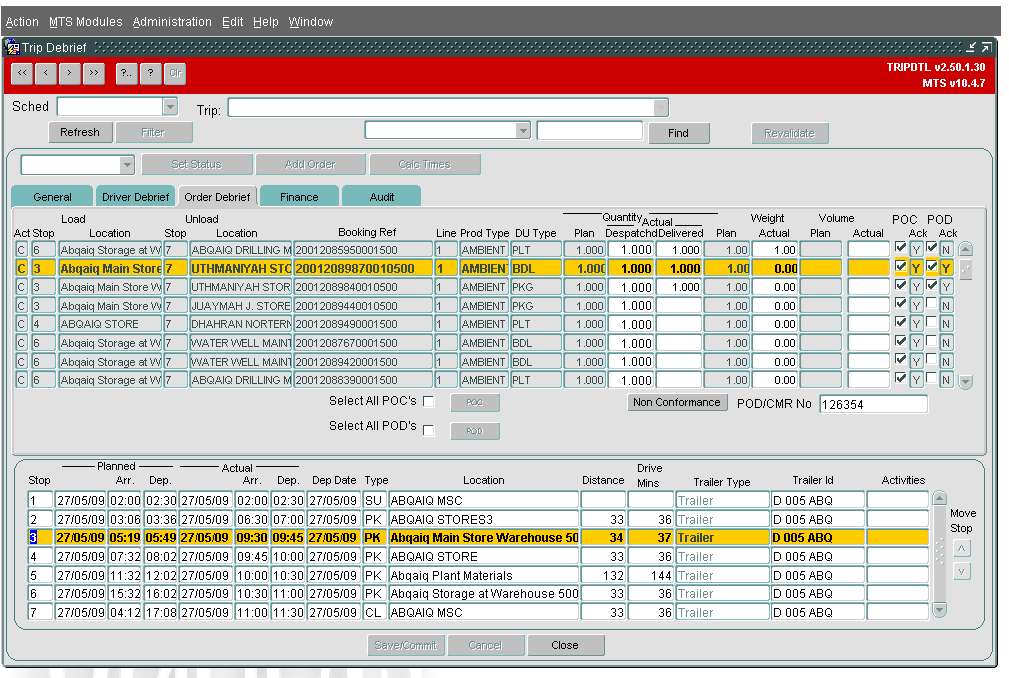Toggle POD checkbox for booking 20012089840010500
The image size is (1009, 678).
(932, 285)
